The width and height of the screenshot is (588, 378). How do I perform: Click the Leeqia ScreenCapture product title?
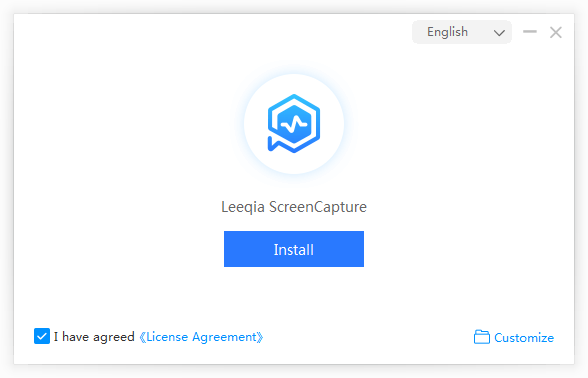294,207
